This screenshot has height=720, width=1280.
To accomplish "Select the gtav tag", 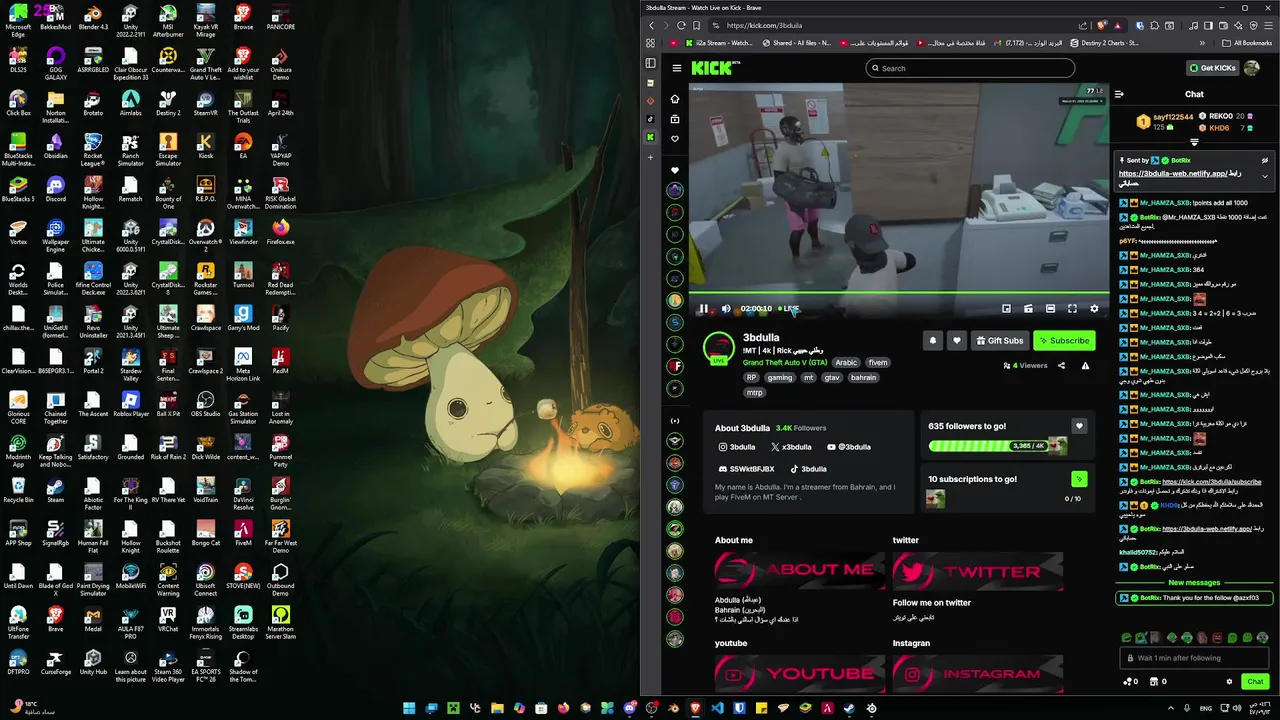I will click(832, 378).
